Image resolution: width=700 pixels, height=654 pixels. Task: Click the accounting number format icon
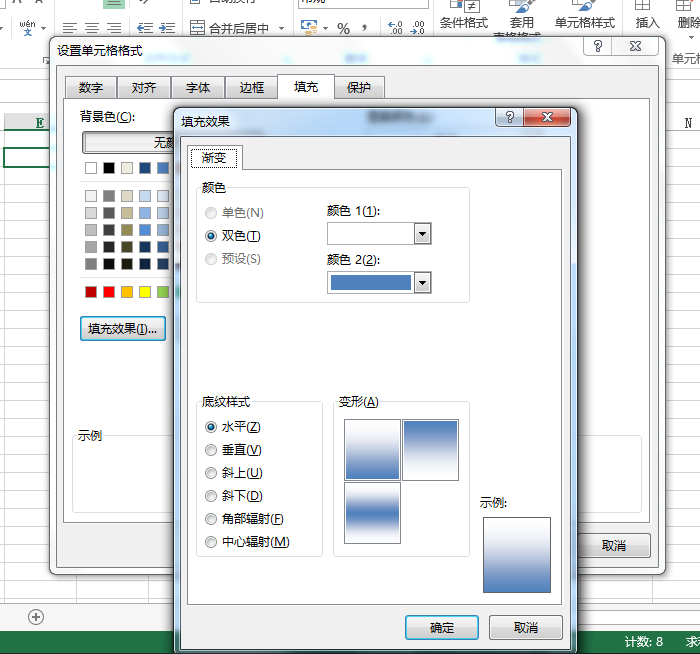[309, 28]
